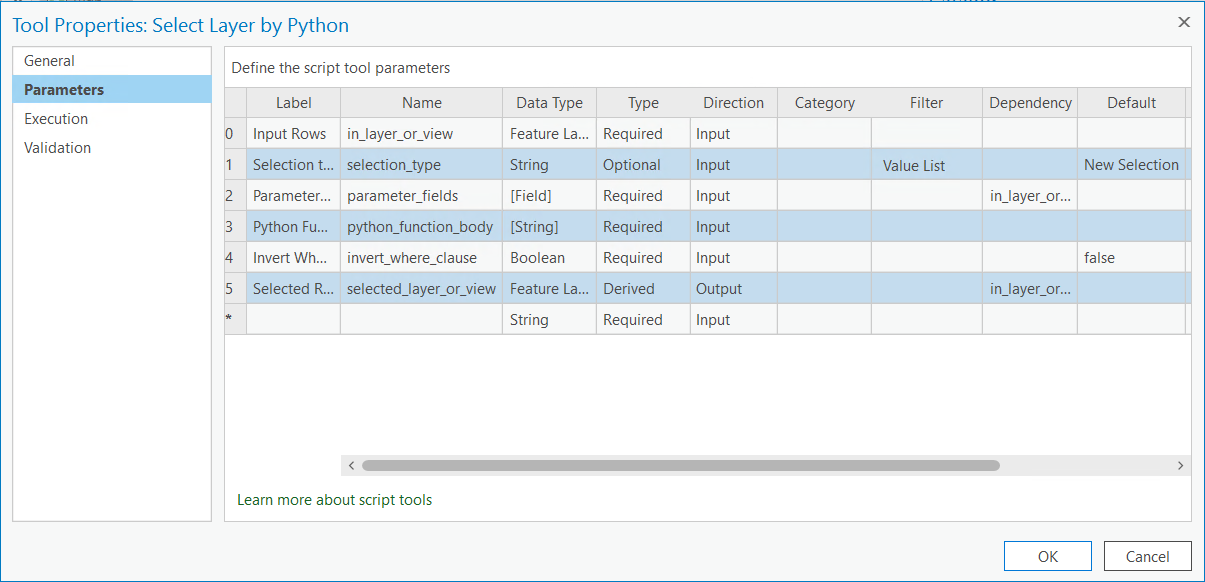Edit the Value List filter cell
The height and width of the screenshot is (582, 1205).
926,166
